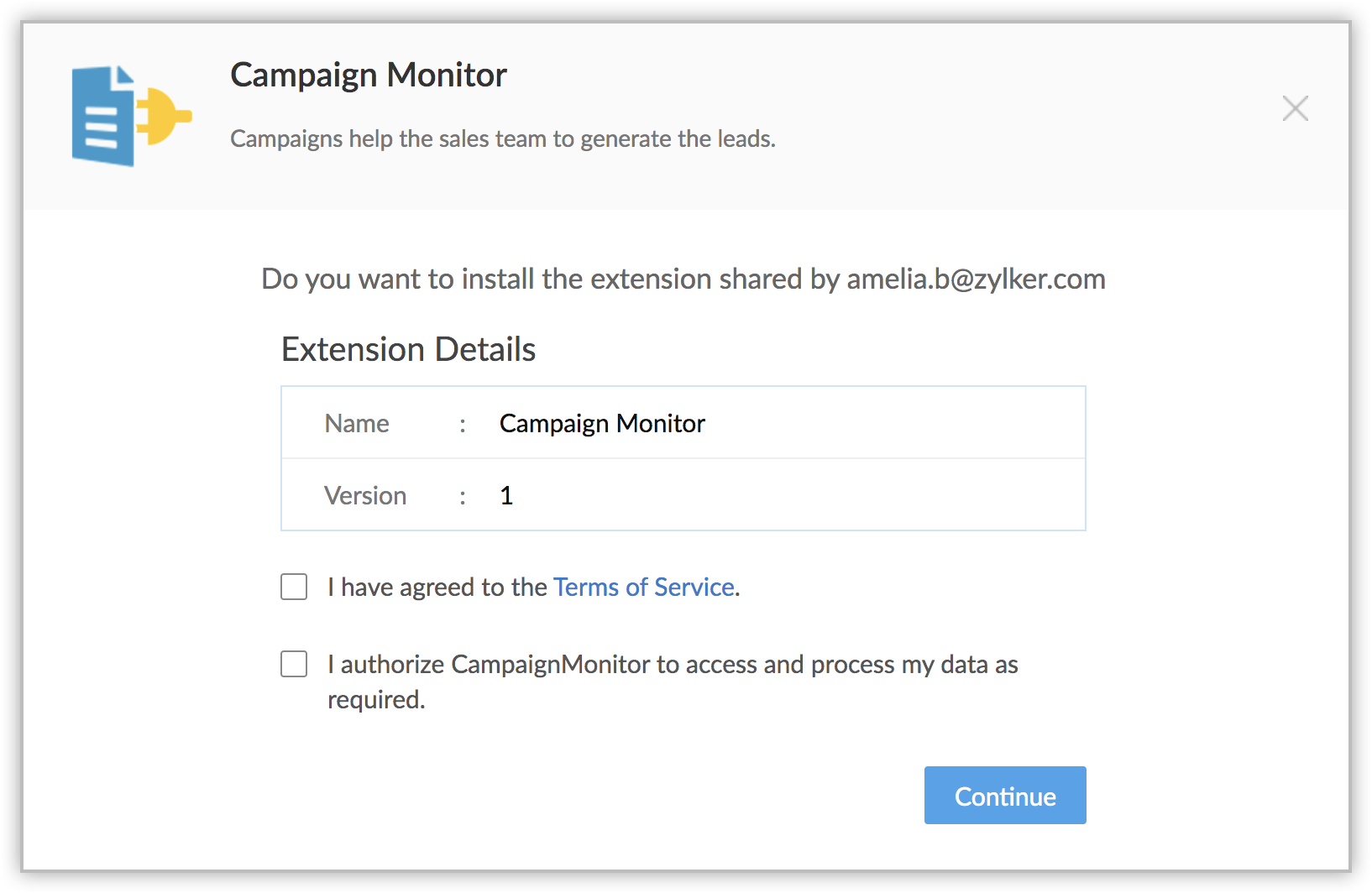Click the 'I have agreed to the' label text

tap(437, 587)
